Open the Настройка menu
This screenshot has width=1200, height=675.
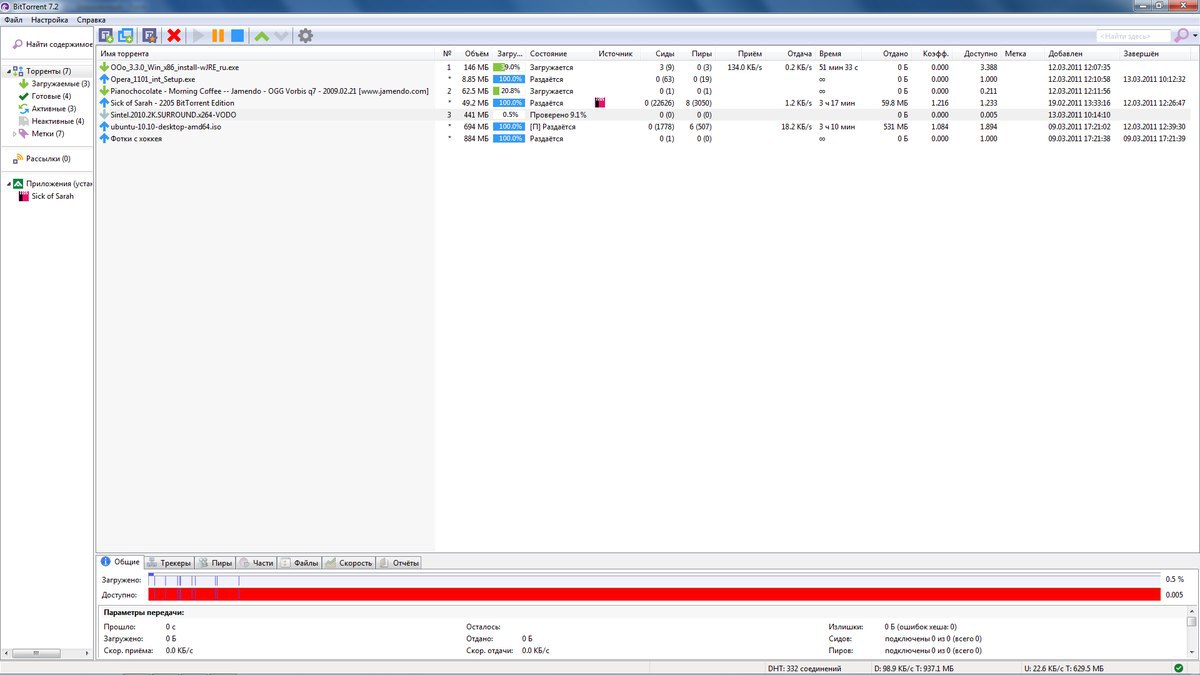[x=50, y=20]
